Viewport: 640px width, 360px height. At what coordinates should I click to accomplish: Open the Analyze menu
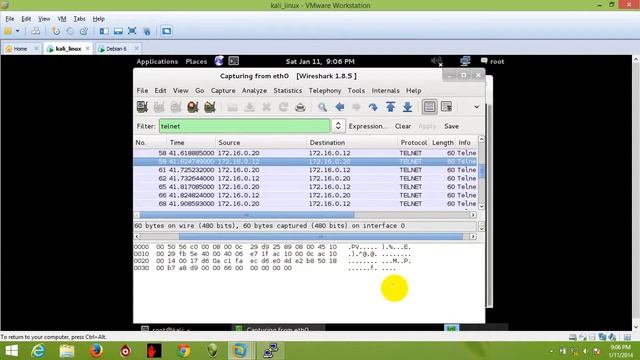[254, 91]
